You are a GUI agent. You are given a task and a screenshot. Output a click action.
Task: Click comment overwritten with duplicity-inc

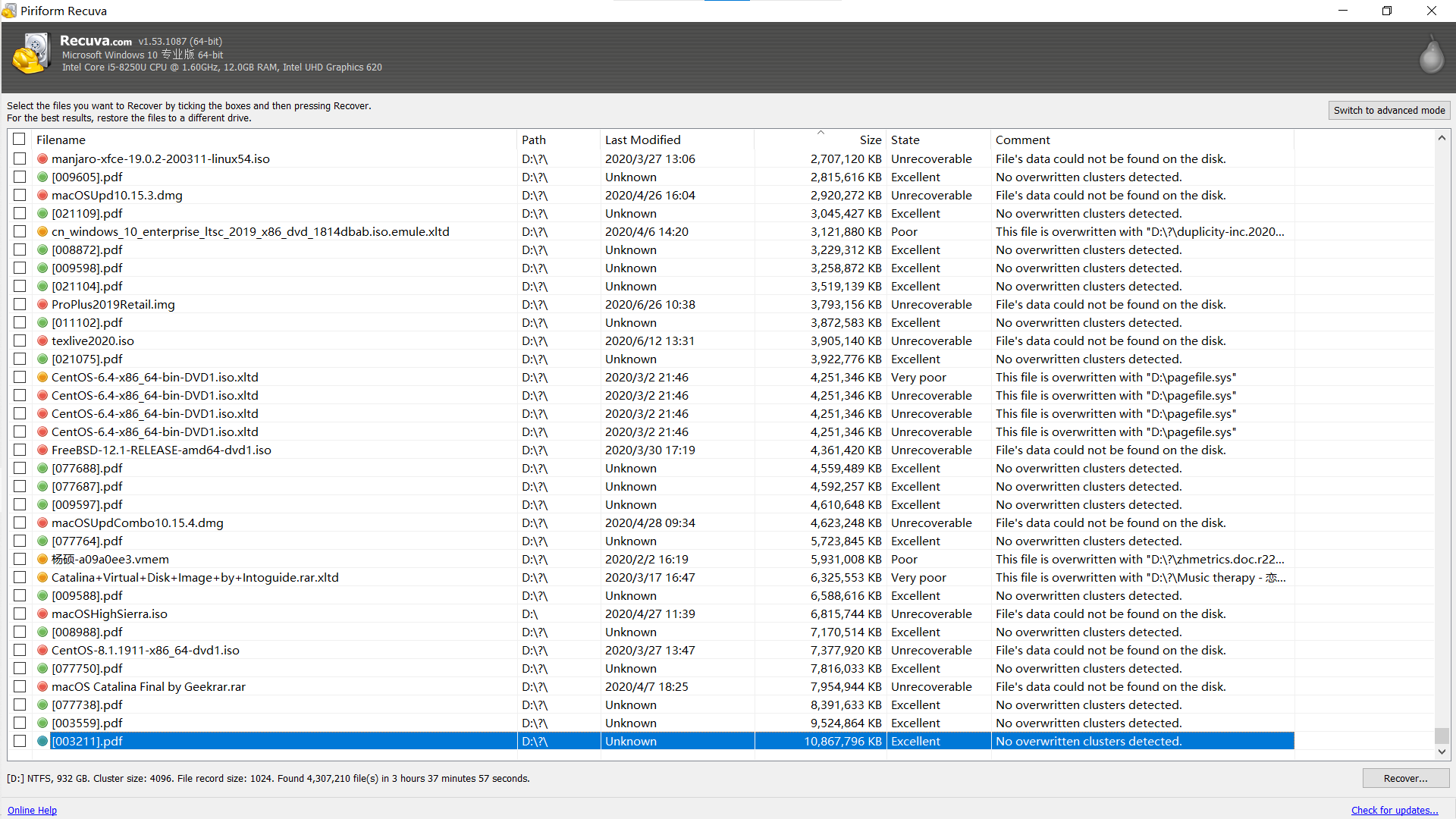pos(1140,231)
